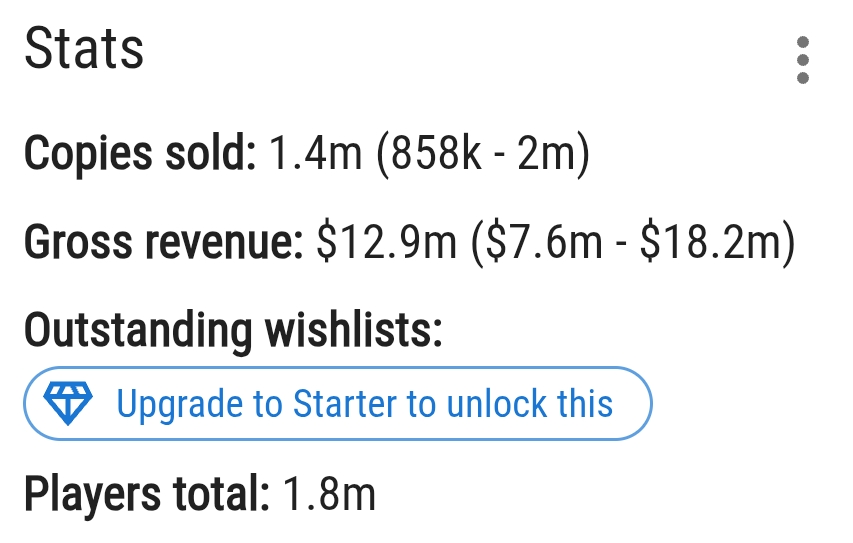Click the Copies sold label
The width and height of the screenshot is (853, 543).
point(140,155)
